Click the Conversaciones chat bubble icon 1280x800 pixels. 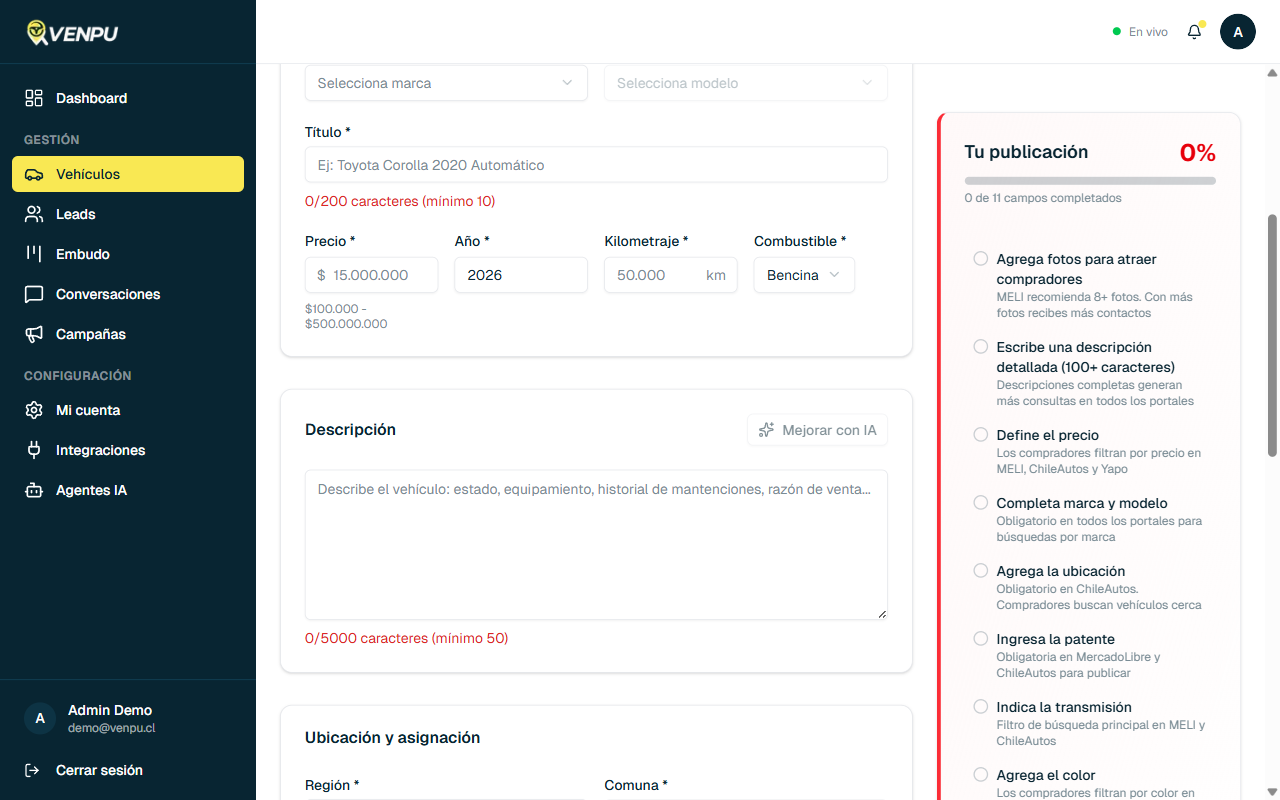click(x=34, y=294)
